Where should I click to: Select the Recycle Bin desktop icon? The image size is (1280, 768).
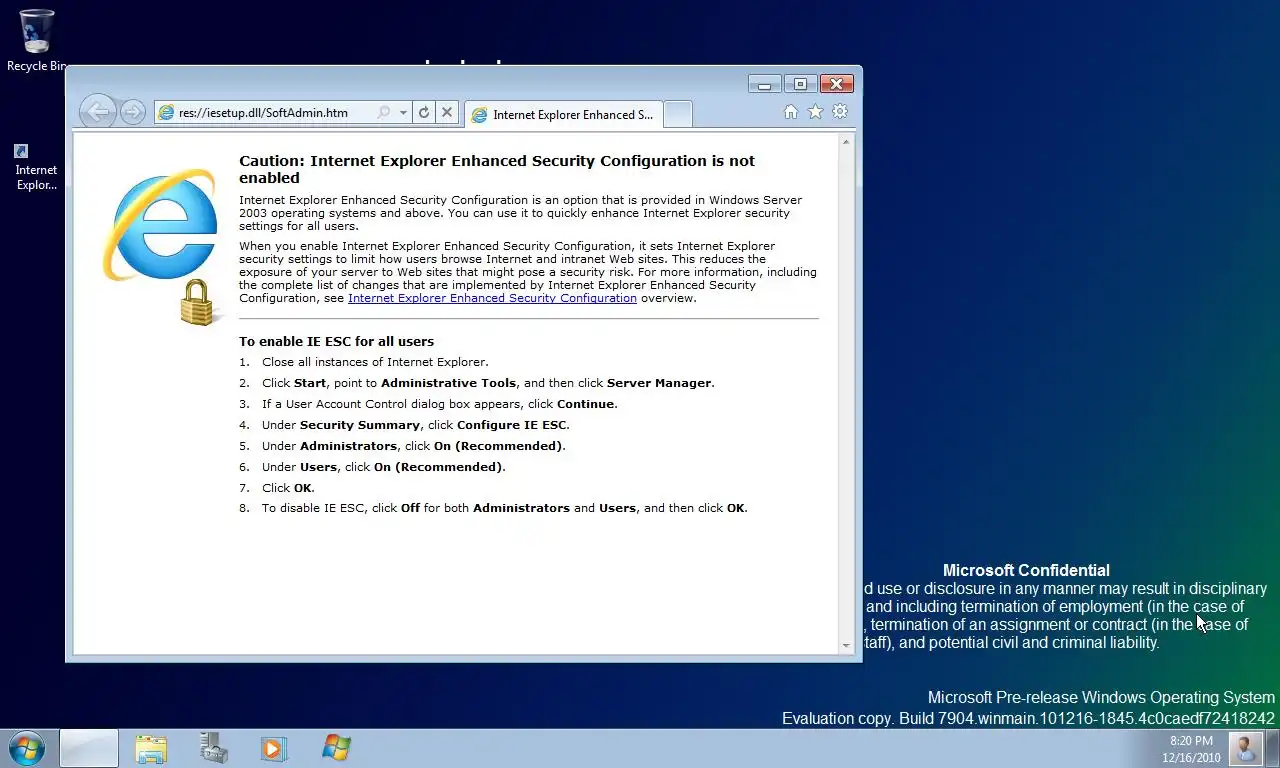[x=36, y=40]
